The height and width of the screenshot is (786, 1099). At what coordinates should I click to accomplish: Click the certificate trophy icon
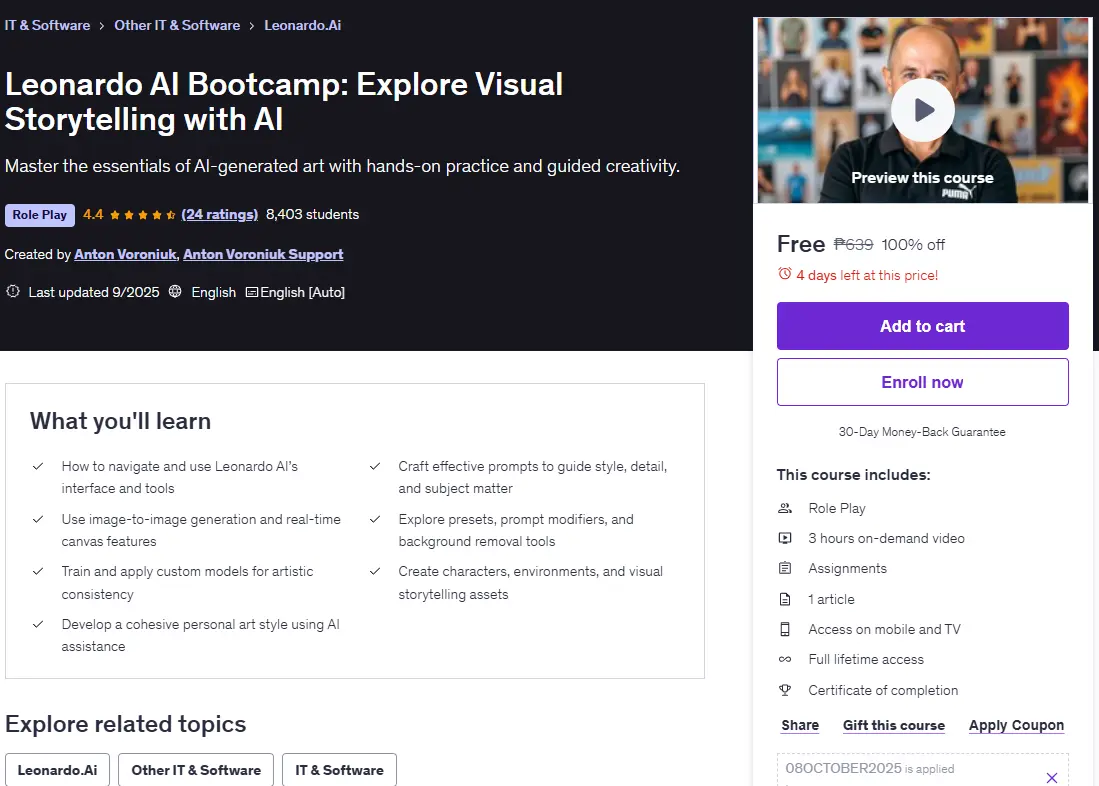[x=785, y=691]
